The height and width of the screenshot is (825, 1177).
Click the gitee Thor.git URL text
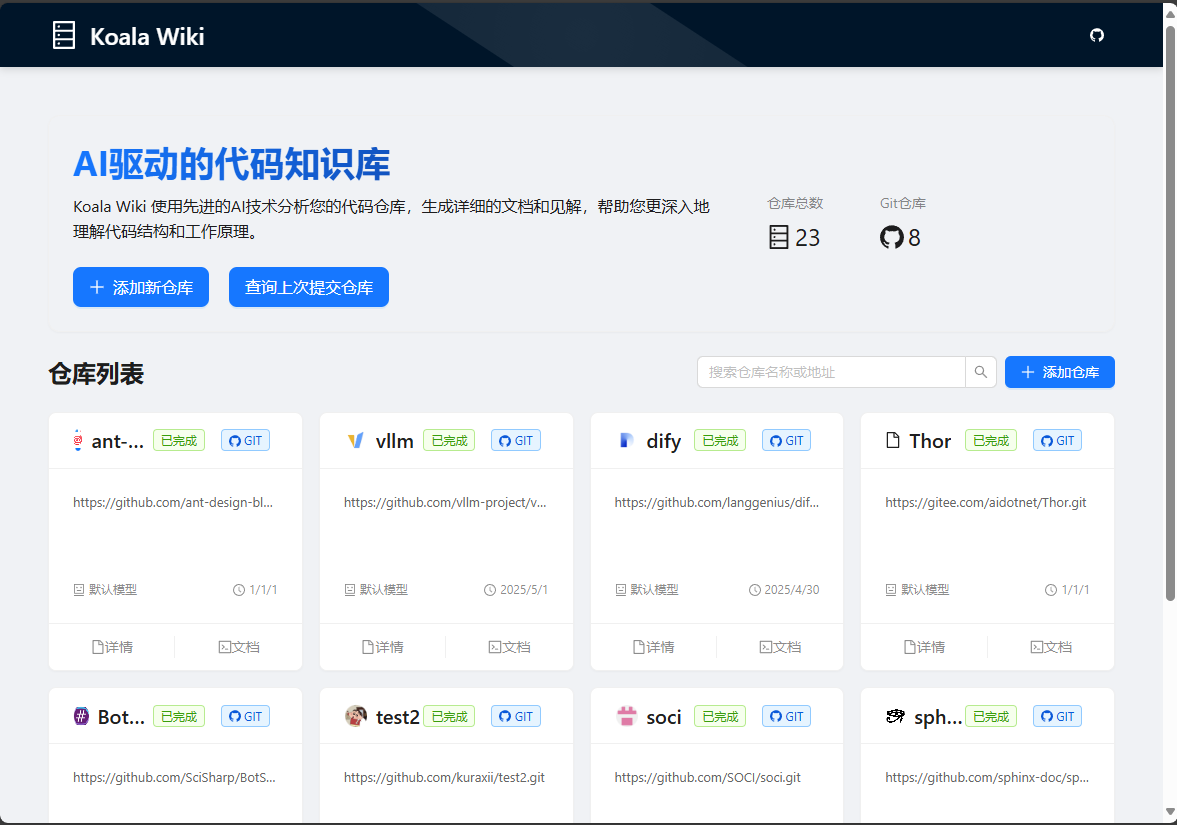click(x=986, y=502)
